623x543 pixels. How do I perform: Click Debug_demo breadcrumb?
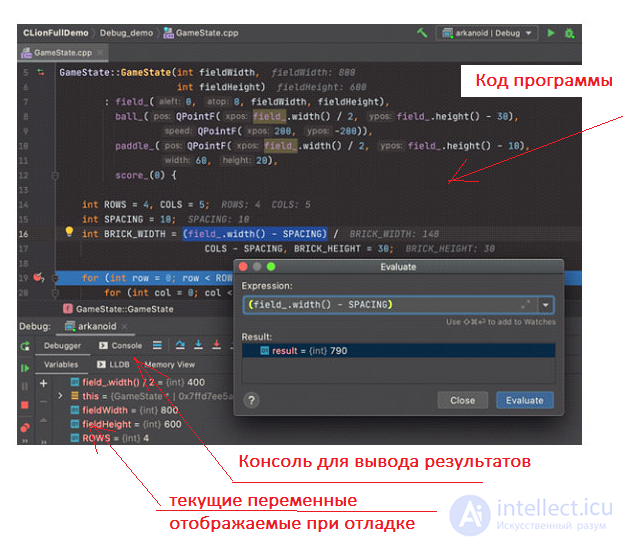click(126, 33)
